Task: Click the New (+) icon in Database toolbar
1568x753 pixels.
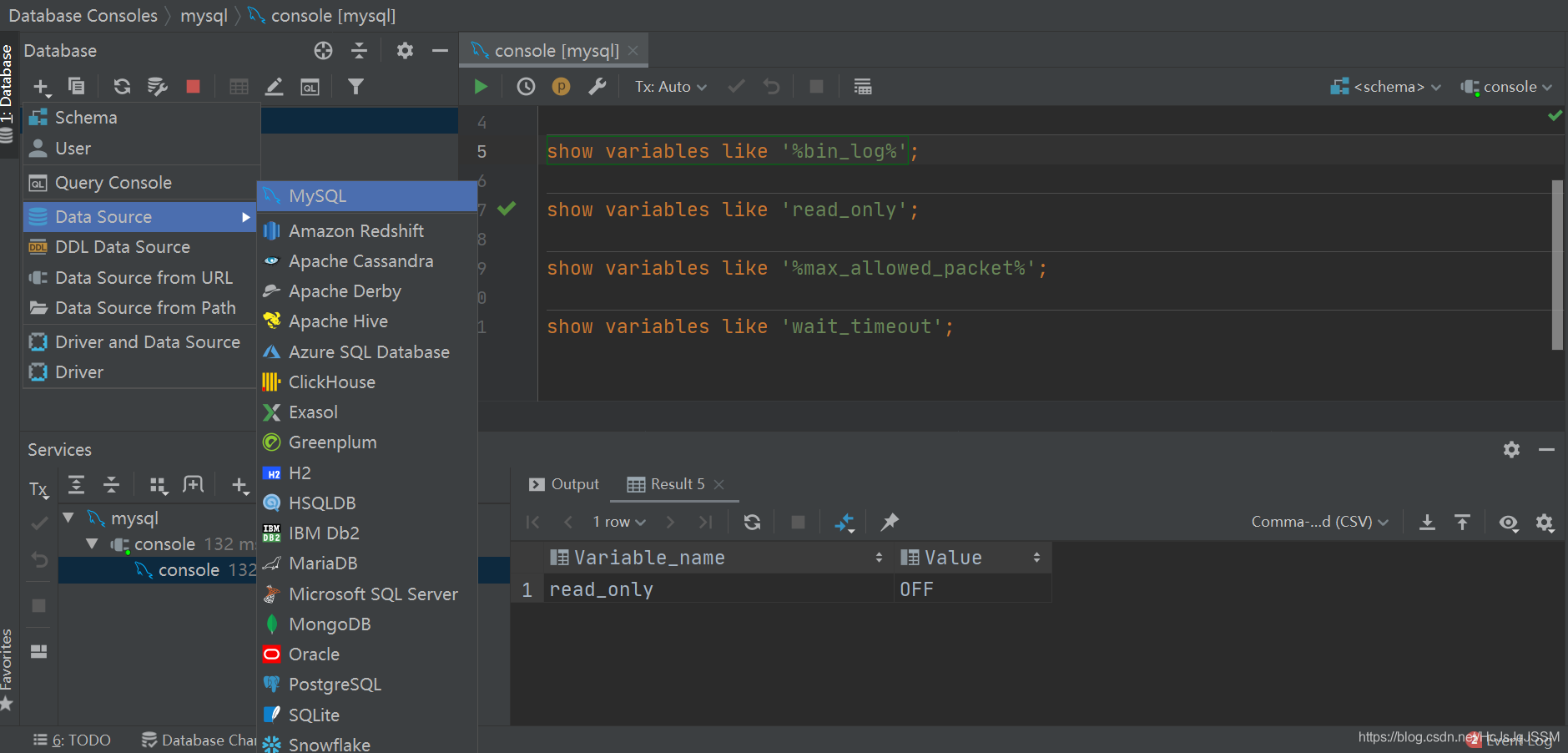Action: pyautogui.click(x=41, y=87)
